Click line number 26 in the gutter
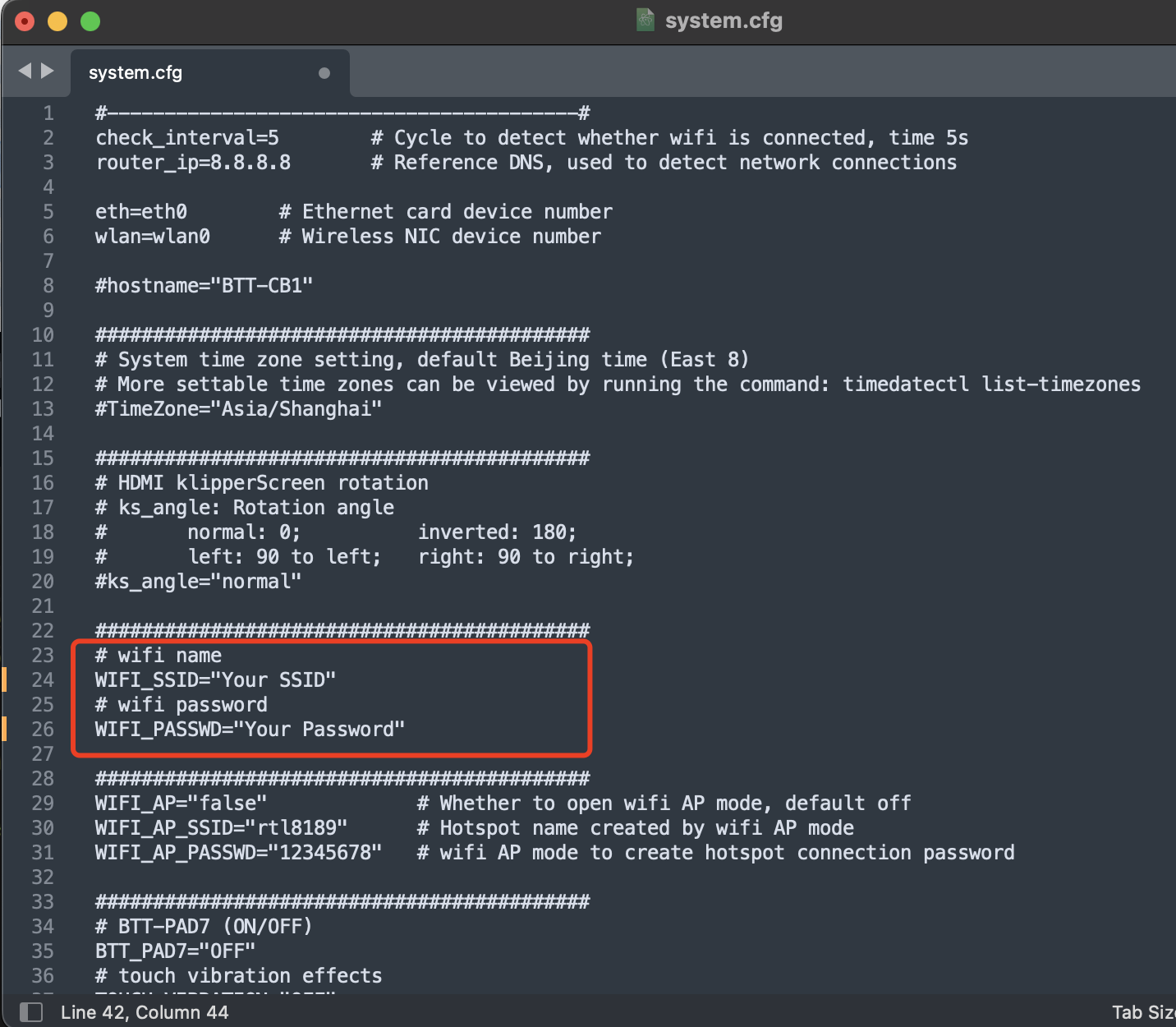Image resolution: width=1176 pixels, height=1027 pixels. tap(43, 730)
